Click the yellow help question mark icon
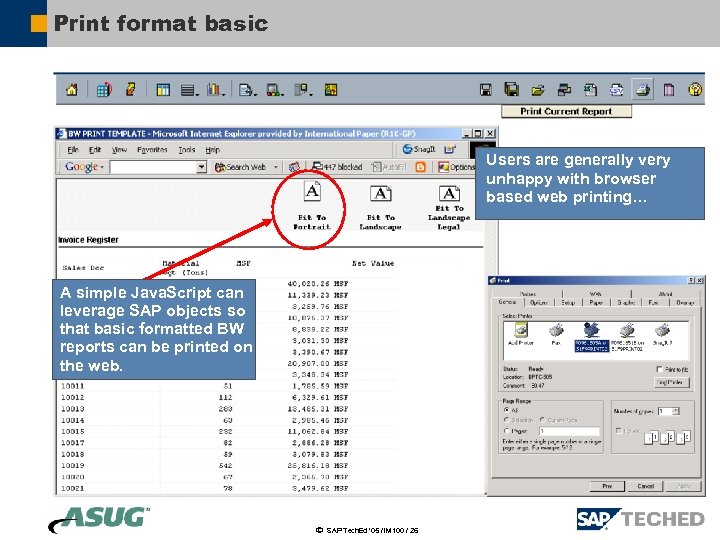The image size is (720, 540). (695, 89)
